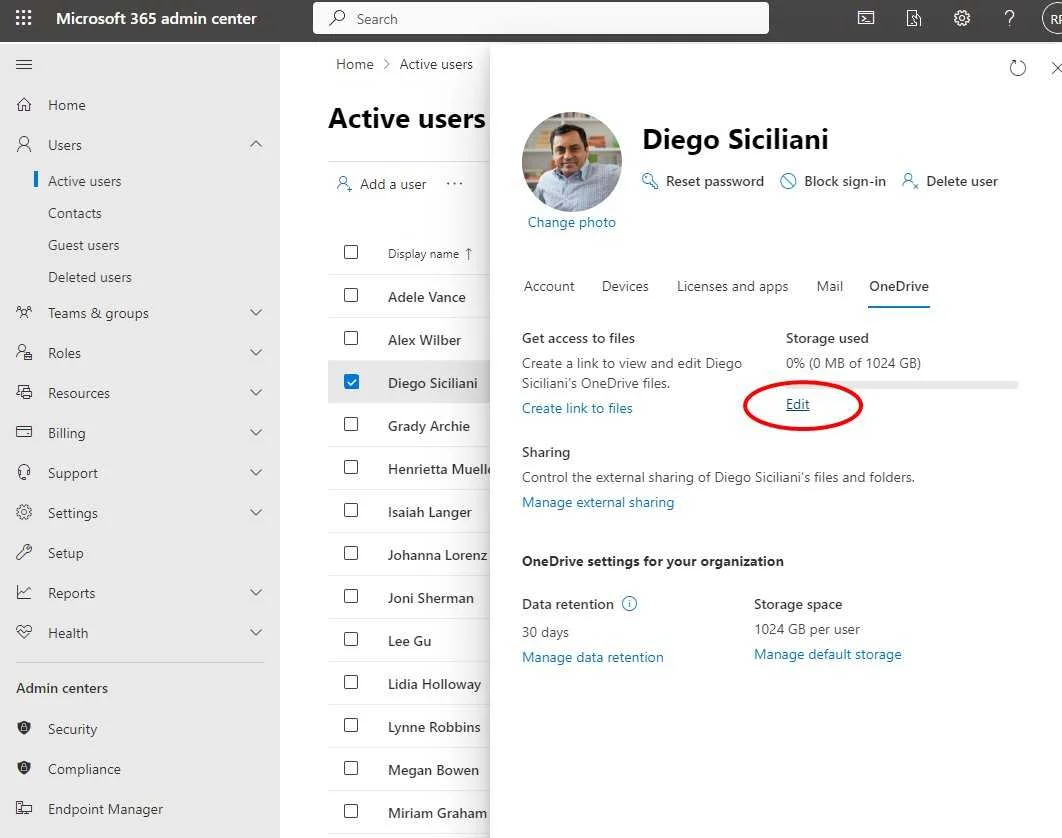Switch to the Mail tab
This screenshot has width=1062, height=838.
tap(829, 287)
